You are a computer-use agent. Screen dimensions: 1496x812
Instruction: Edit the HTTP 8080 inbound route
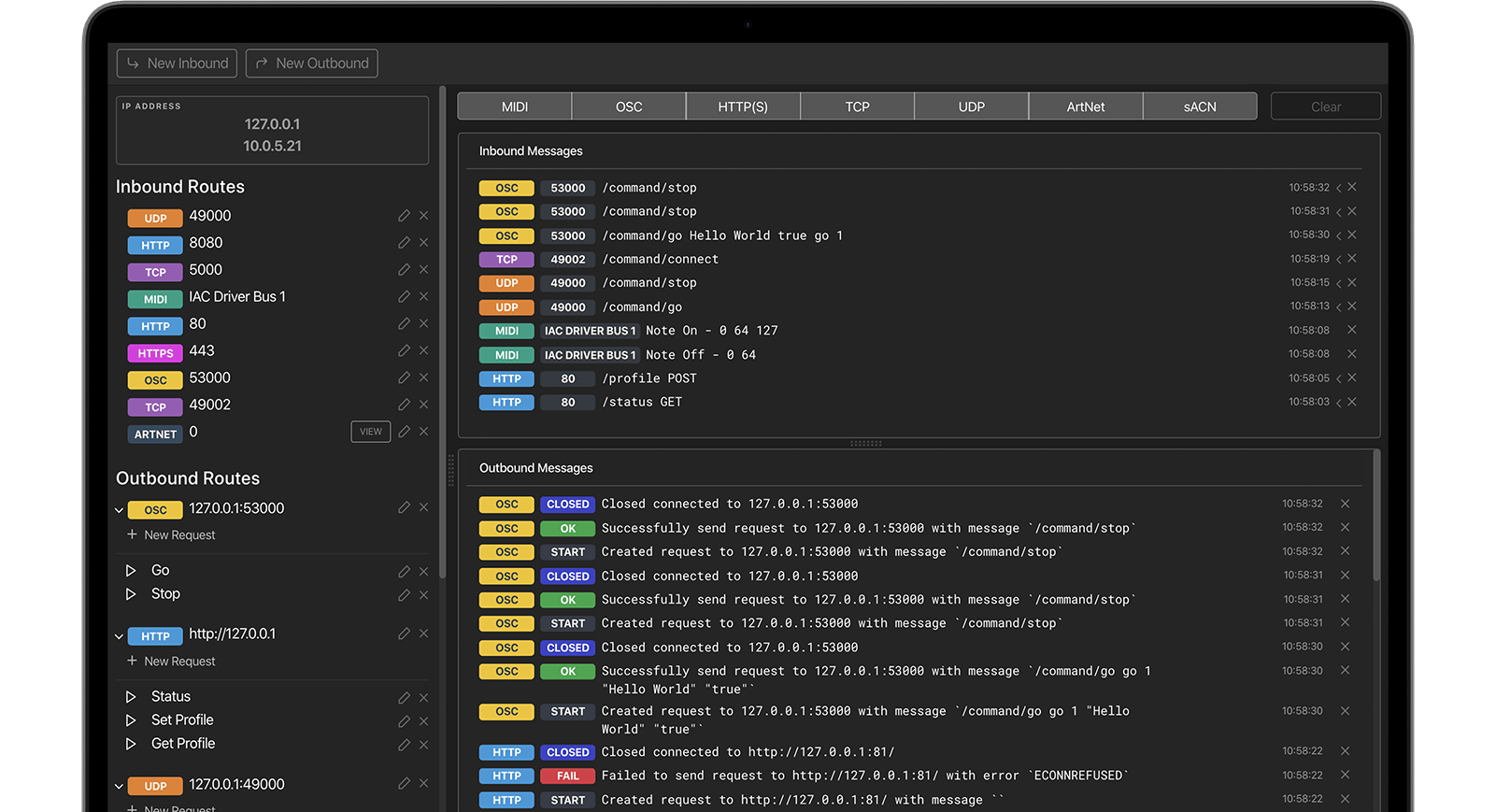404,243
